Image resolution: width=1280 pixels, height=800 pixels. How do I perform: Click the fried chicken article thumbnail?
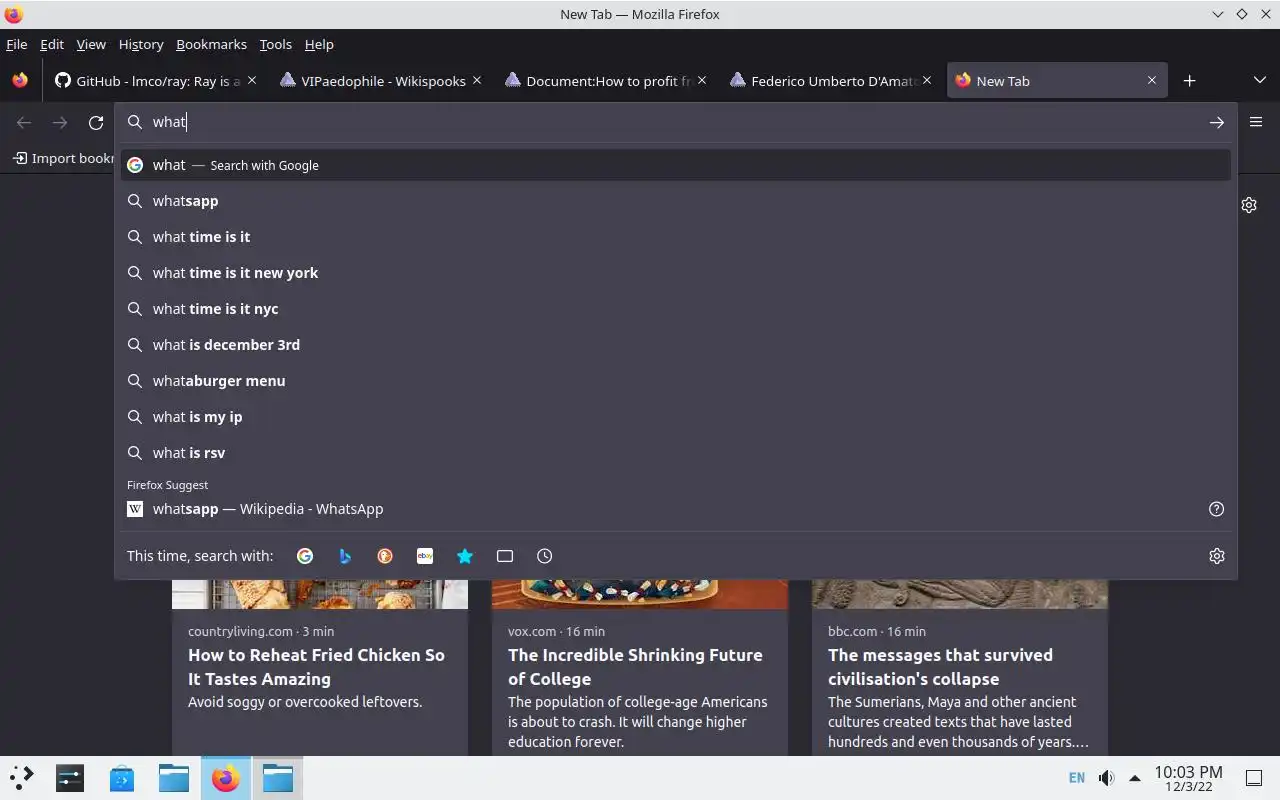tap(320, 594)
